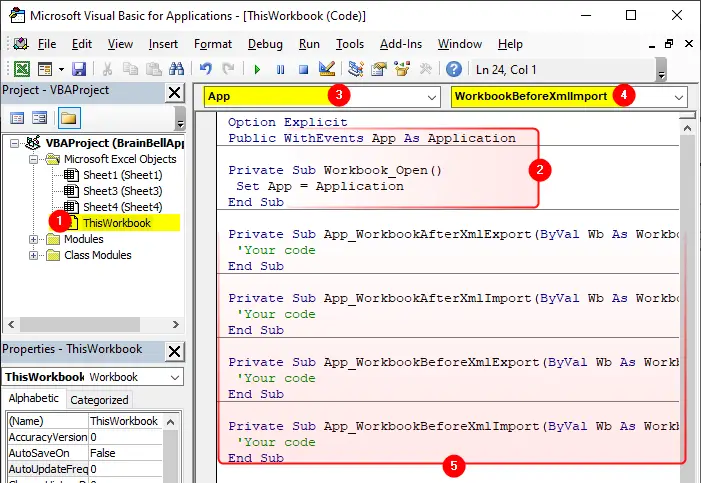Screen dimensions: 701x483
Task: Select Sheet1 (Sheet1) in project tree
Action: point(122,175)
